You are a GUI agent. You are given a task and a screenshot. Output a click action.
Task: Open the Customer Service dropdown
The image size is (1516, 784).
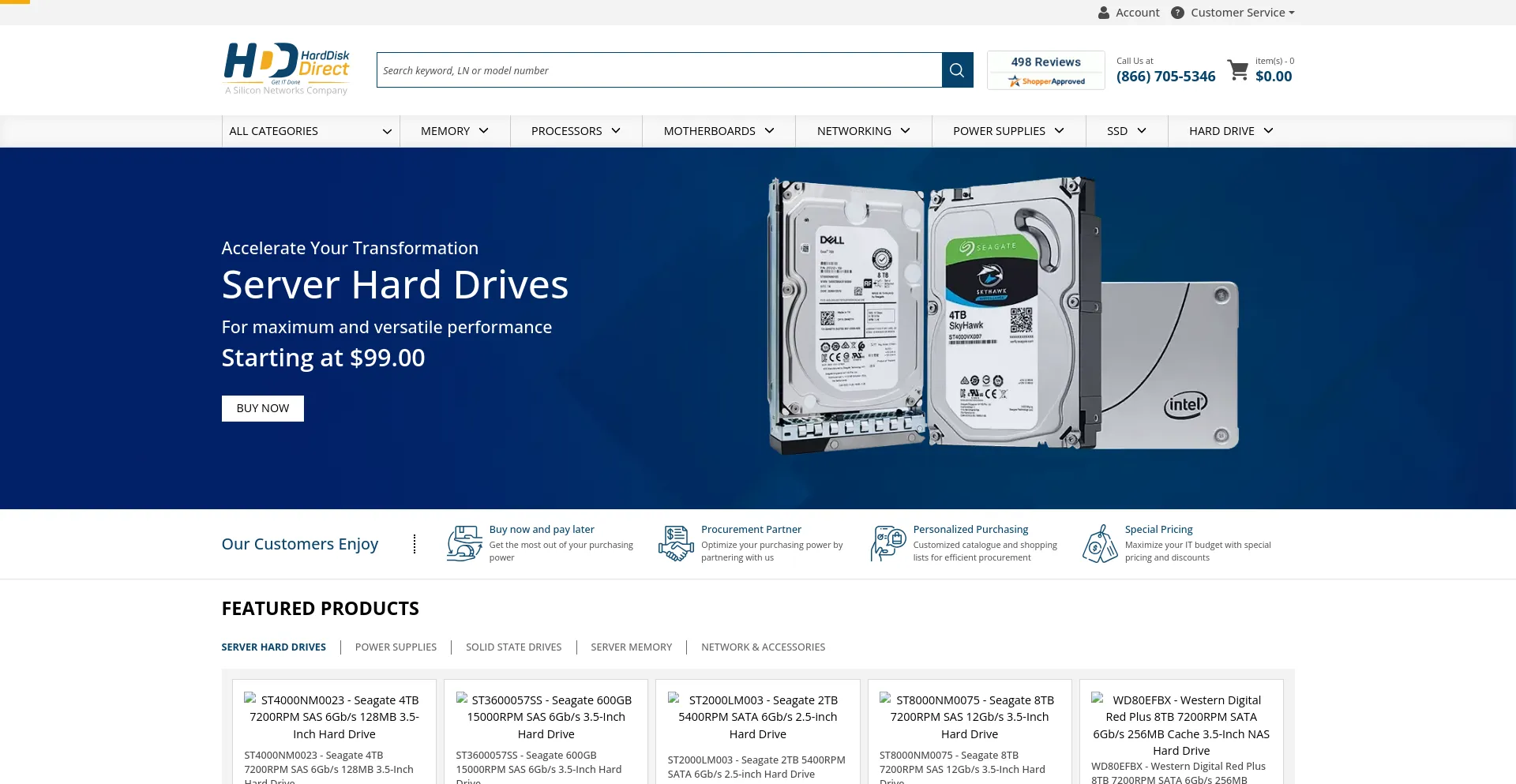pos(1242,13)
